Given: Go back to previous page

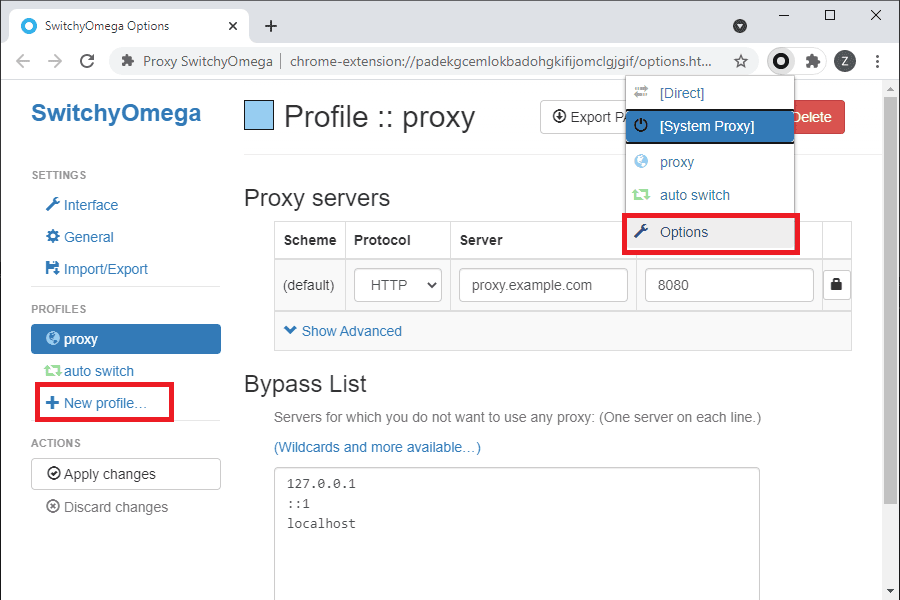Looking at the screenshot, I should pos(22,61).
